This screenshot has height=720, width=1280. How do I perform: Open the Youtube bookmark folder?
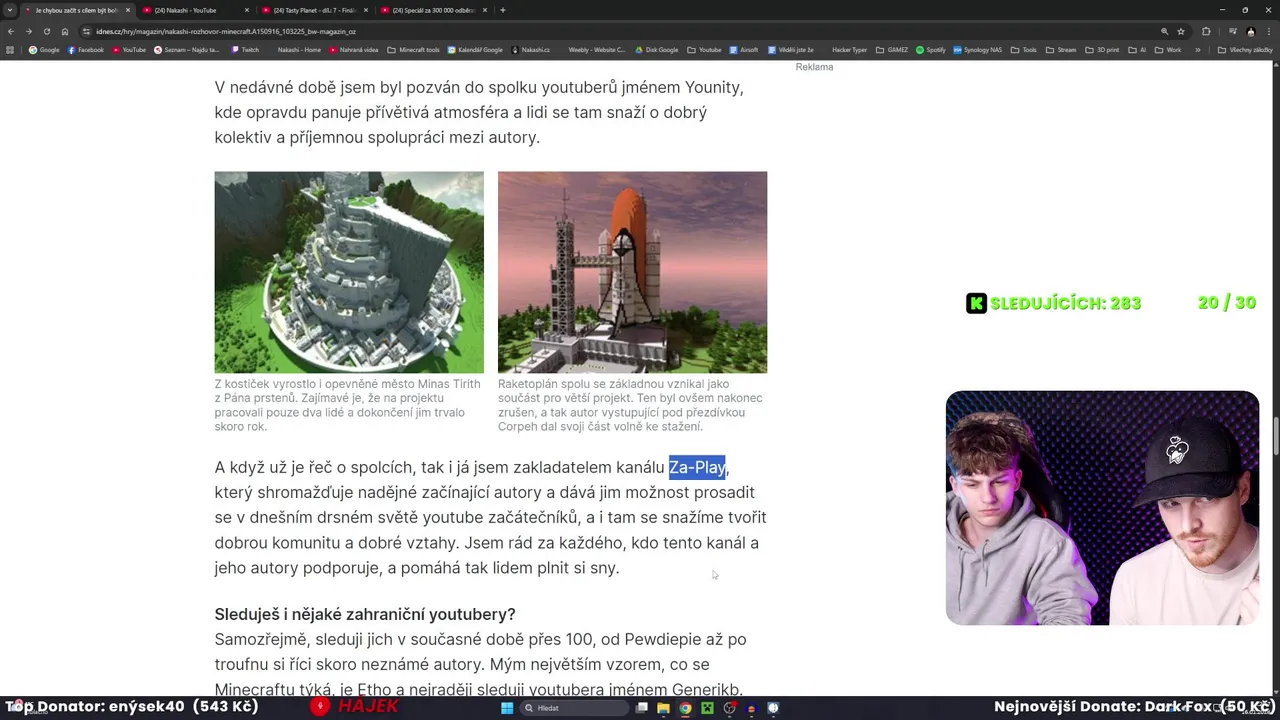point(704,50)
